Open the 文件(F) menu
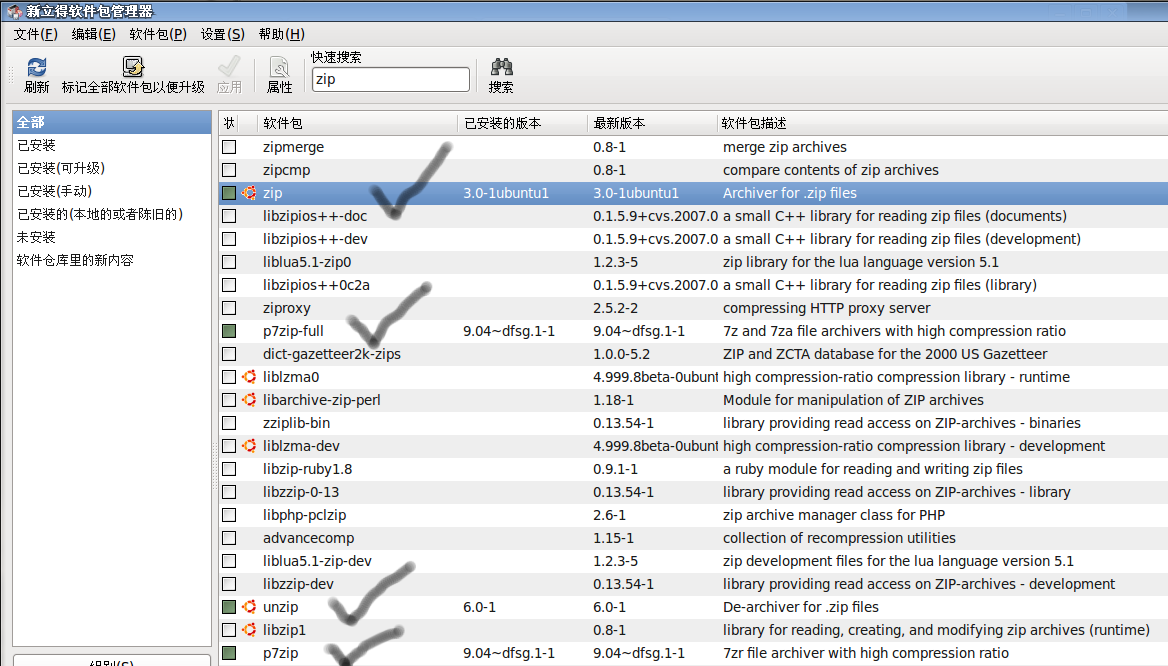 pyautogui.click(x=36, y=34)
